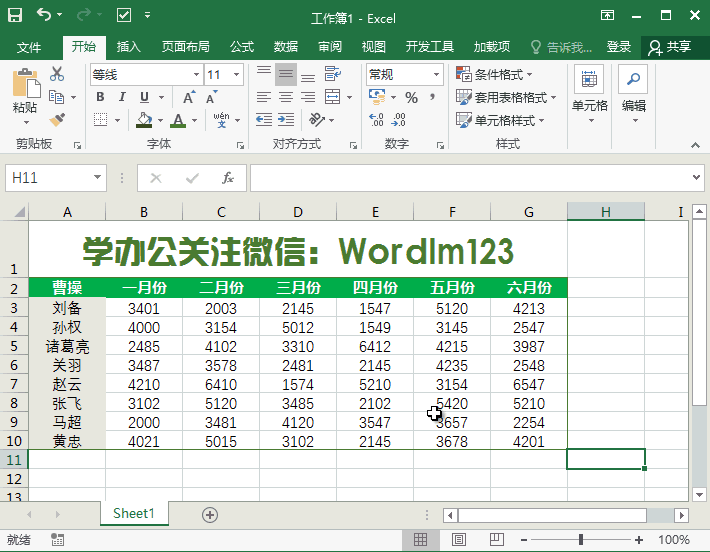710x552 pixels.
Task: Click the 条件格式 button
Action: pyautogui.click(x=495, y=75)
